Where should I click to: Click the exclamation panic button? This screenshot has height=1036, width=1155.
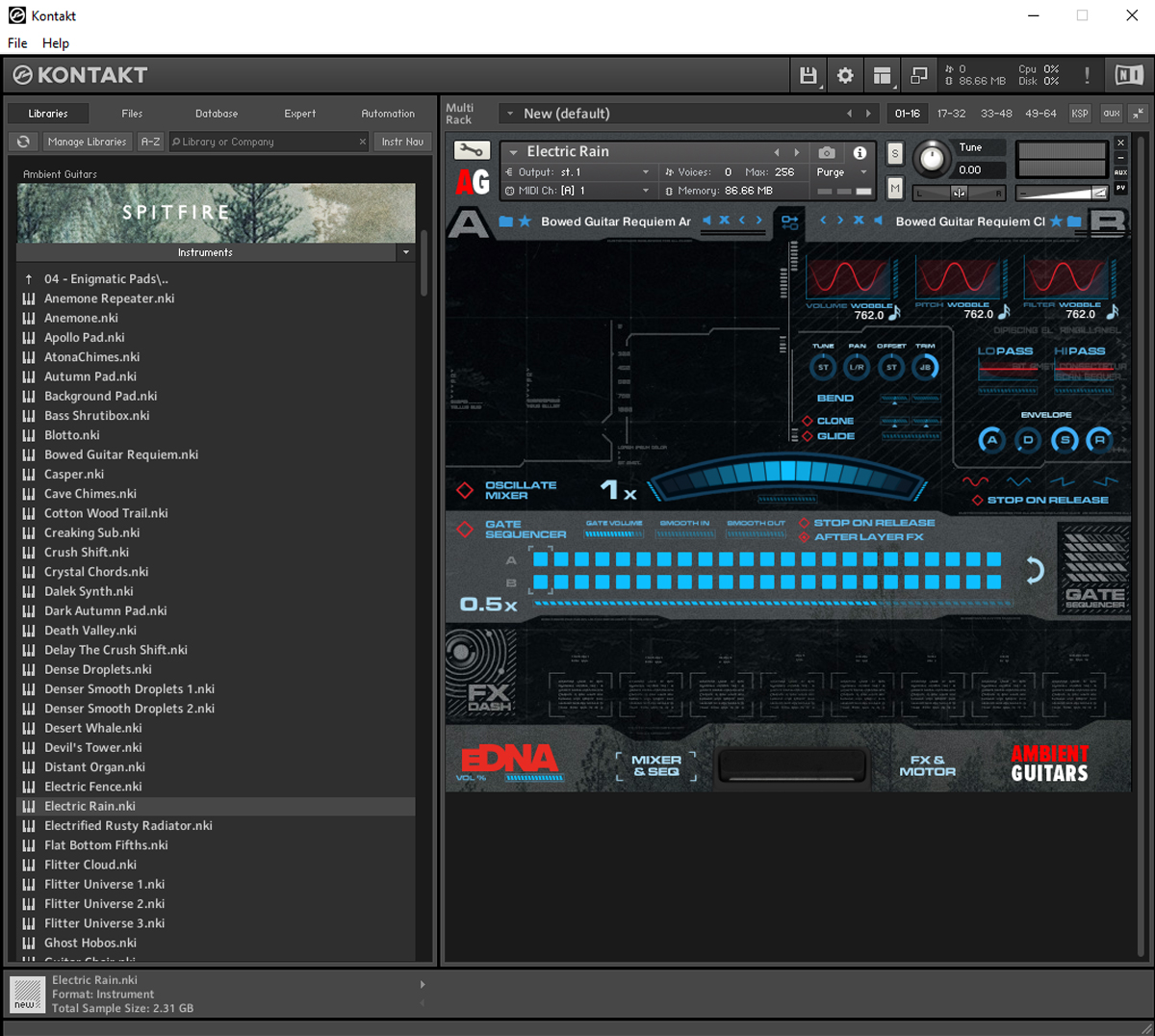click(x=1087, y=75)
